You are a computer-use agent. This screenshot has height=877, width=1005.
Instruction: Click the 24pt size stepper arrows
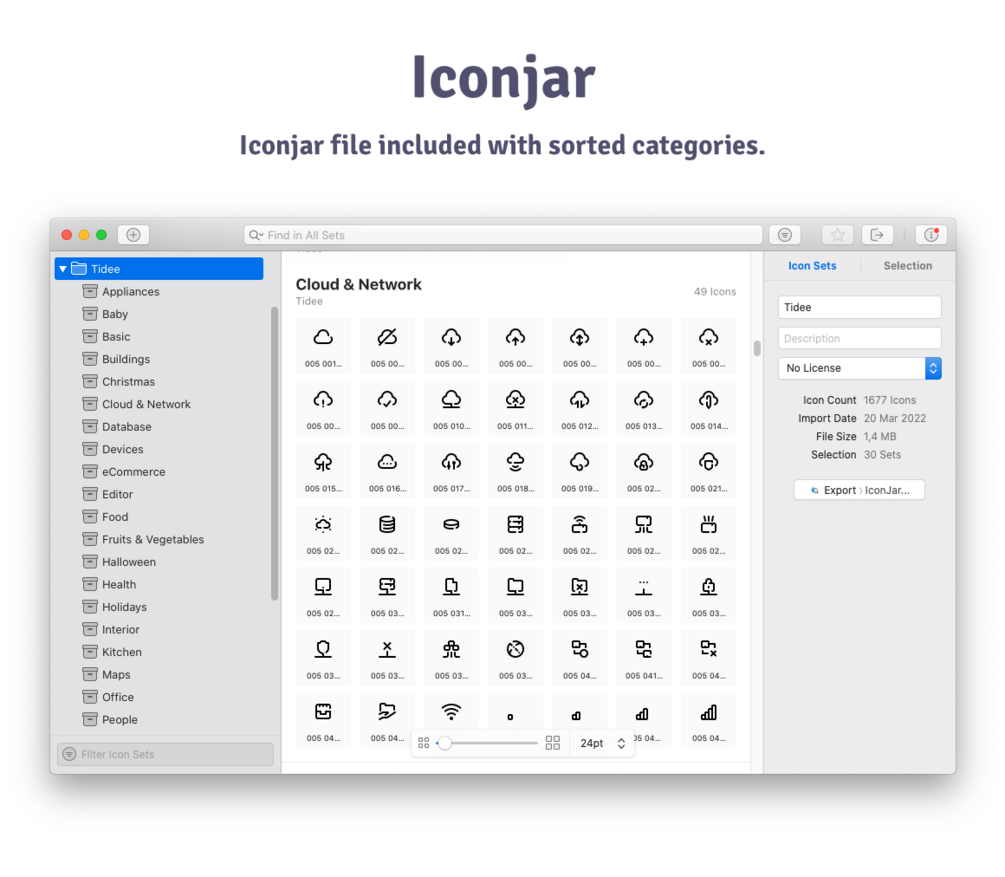click(x=621, y=743)
